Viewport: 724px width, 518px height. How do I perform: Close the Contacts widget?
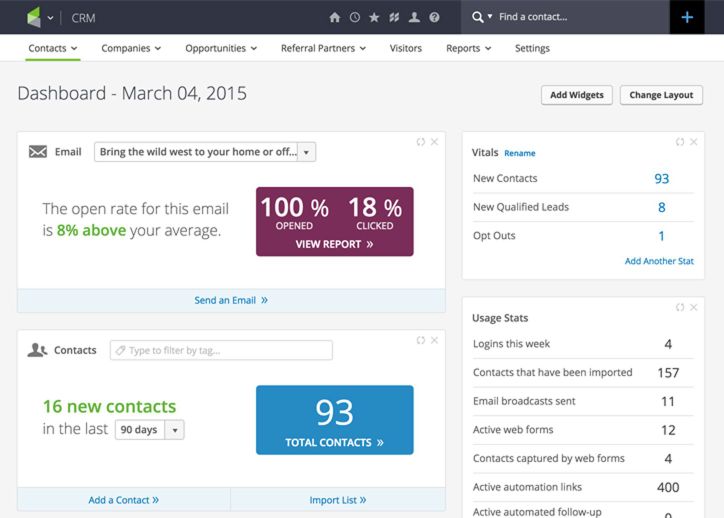pyautogui.click(x=434, y=340)
